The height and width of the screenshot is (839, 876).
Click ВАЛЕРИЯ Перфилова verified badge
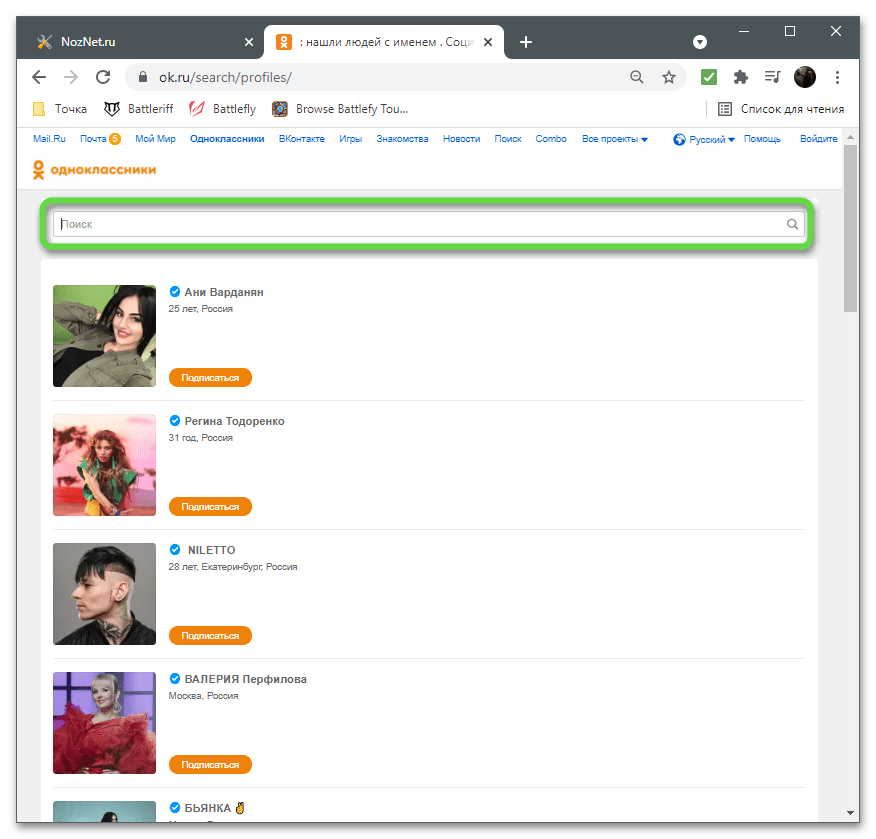(x=175, y=679)
